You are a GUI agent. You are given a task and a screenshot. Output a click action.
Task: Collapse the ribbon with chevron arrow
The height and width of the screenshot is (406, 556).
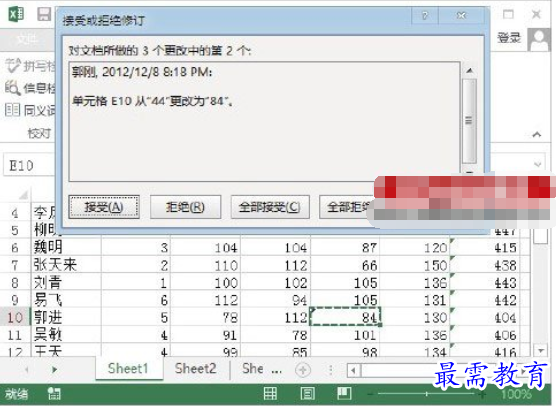tap(537, 134)
